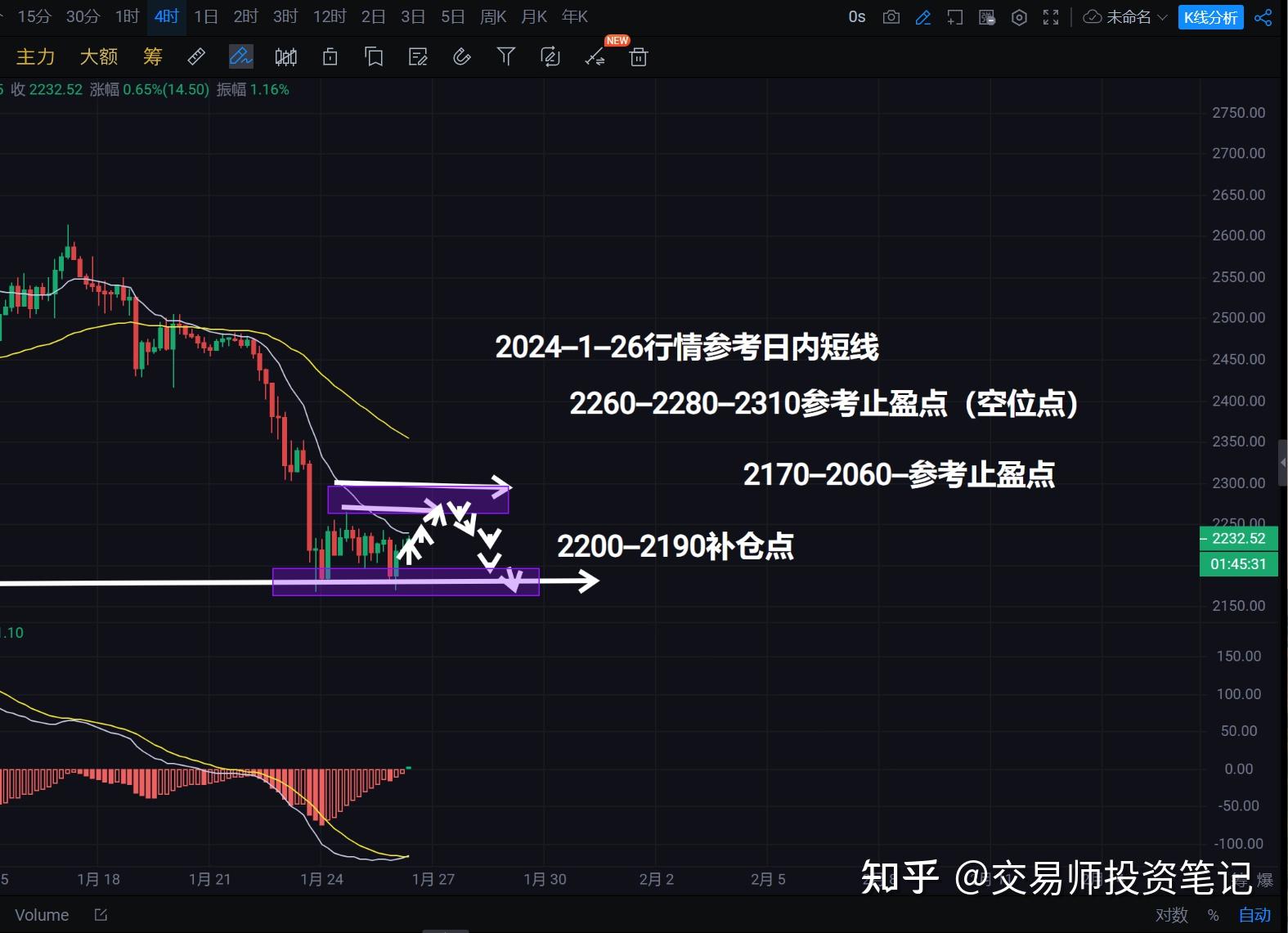The image size is (1288, 933).
Task: Open the Volume indicator label
Action: [x=42, y=915]
